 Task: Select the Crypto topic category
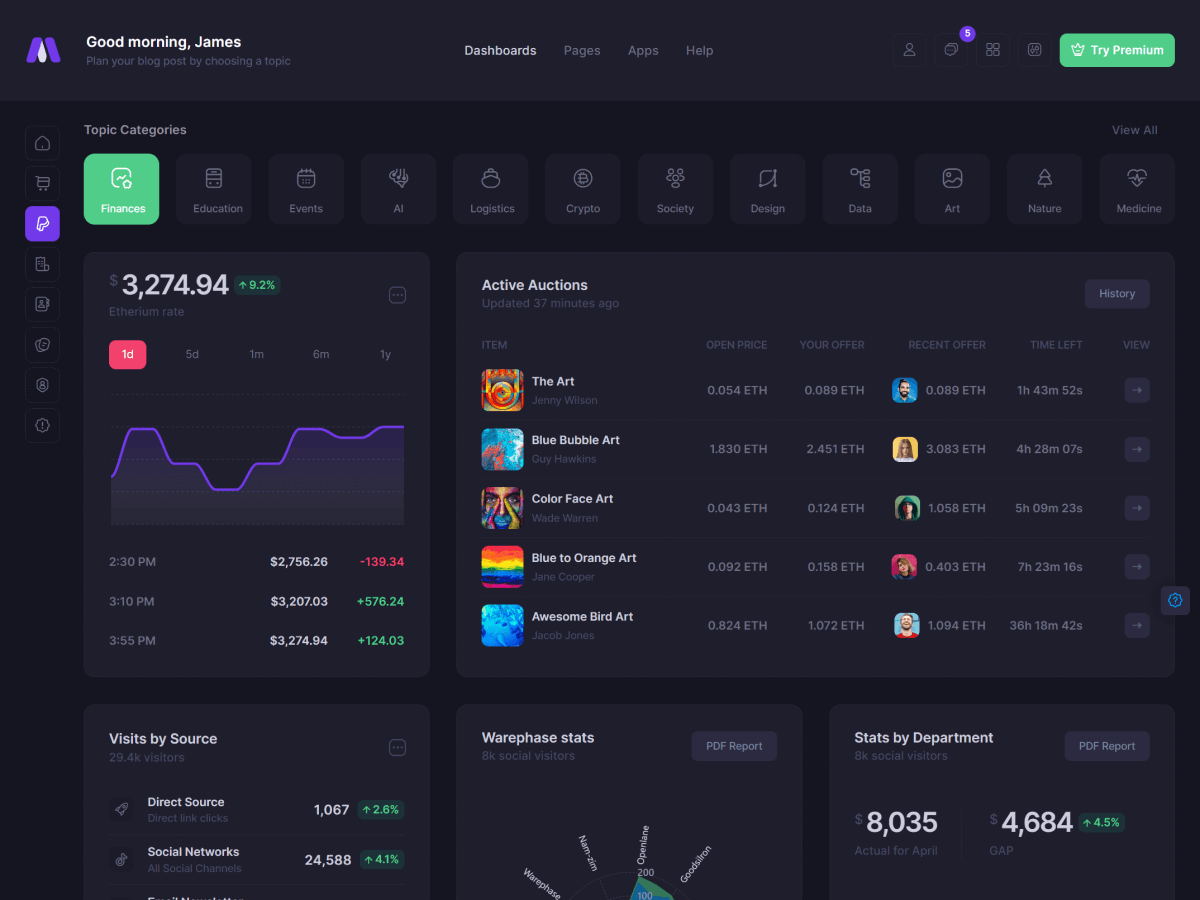[x=583, y=189]
